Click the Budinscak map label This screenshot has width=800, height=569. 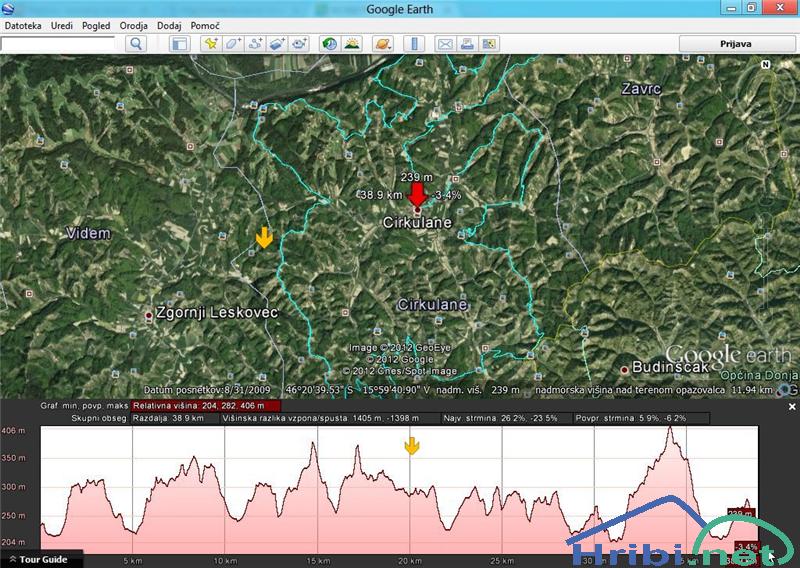point(670,366)
